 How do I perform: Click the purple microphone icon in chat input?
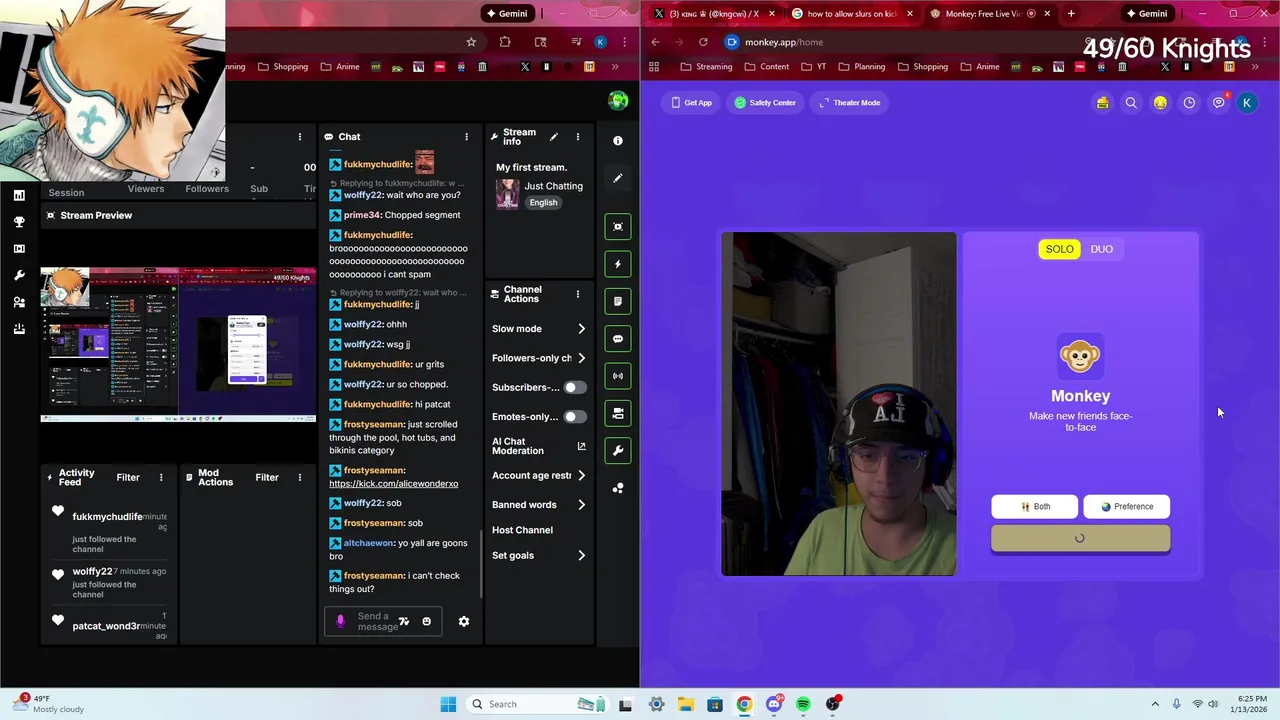click(340, 621)
